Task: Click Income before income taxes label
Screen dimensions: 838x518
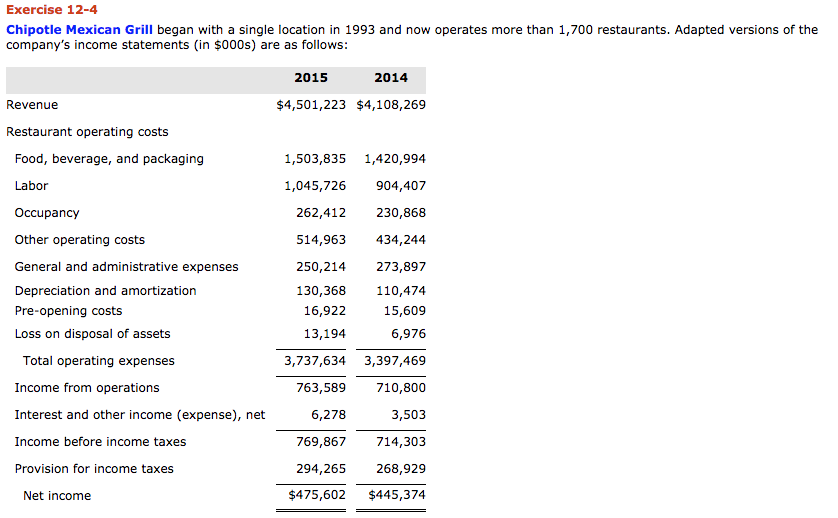Action: 100,442
